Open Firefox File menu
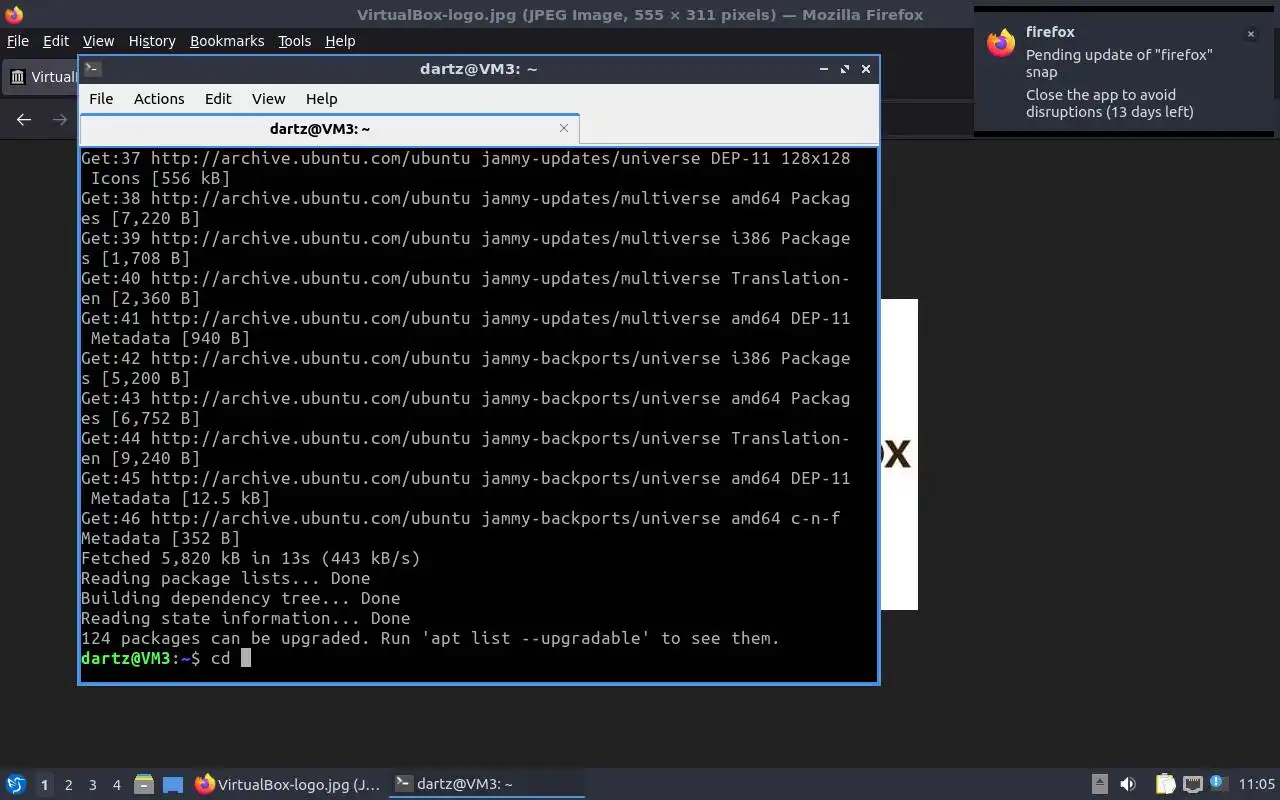The width and height of the screenshot is (1280, 800). 18,41
